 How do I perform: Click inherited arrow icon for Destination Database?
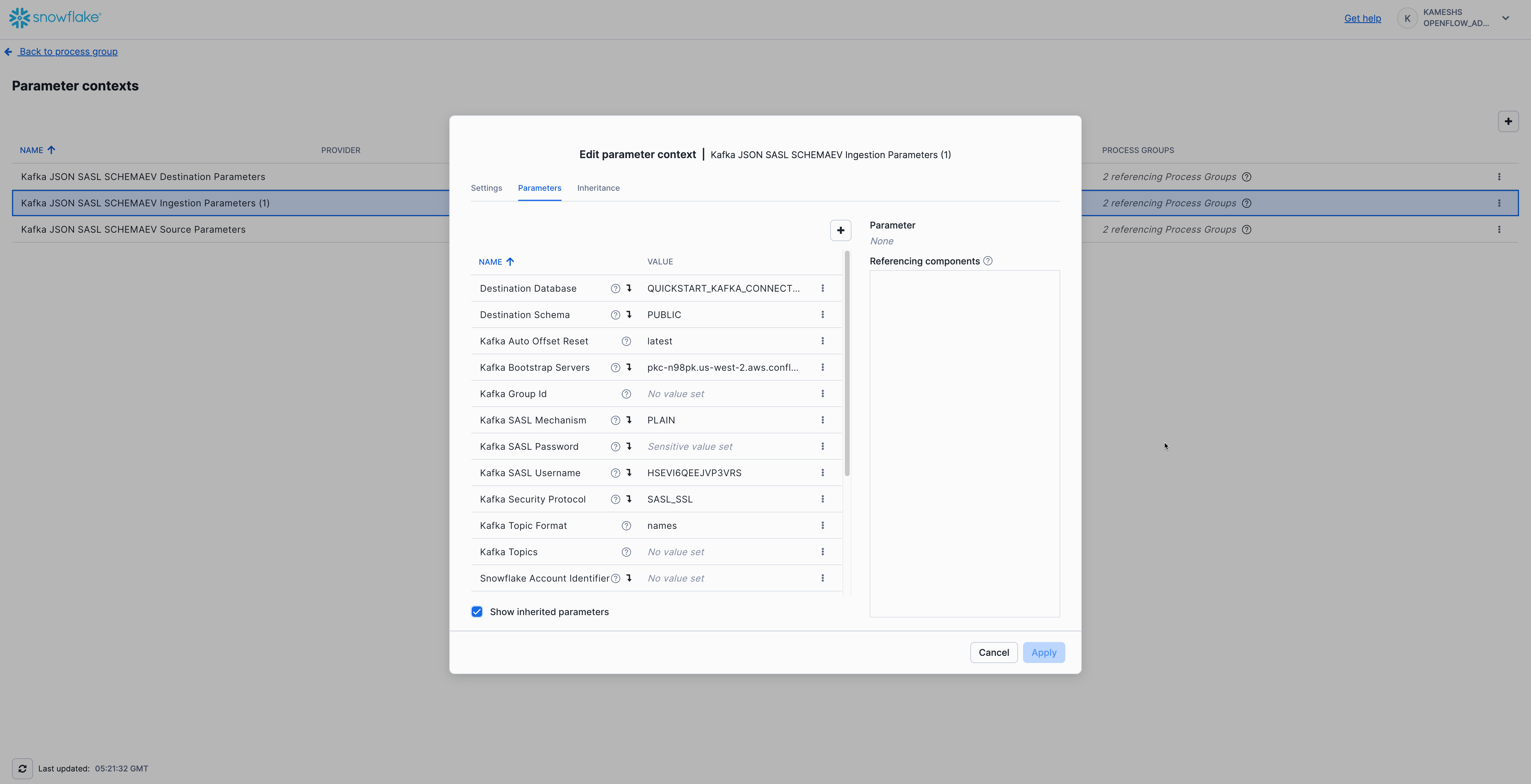[629, 288]
